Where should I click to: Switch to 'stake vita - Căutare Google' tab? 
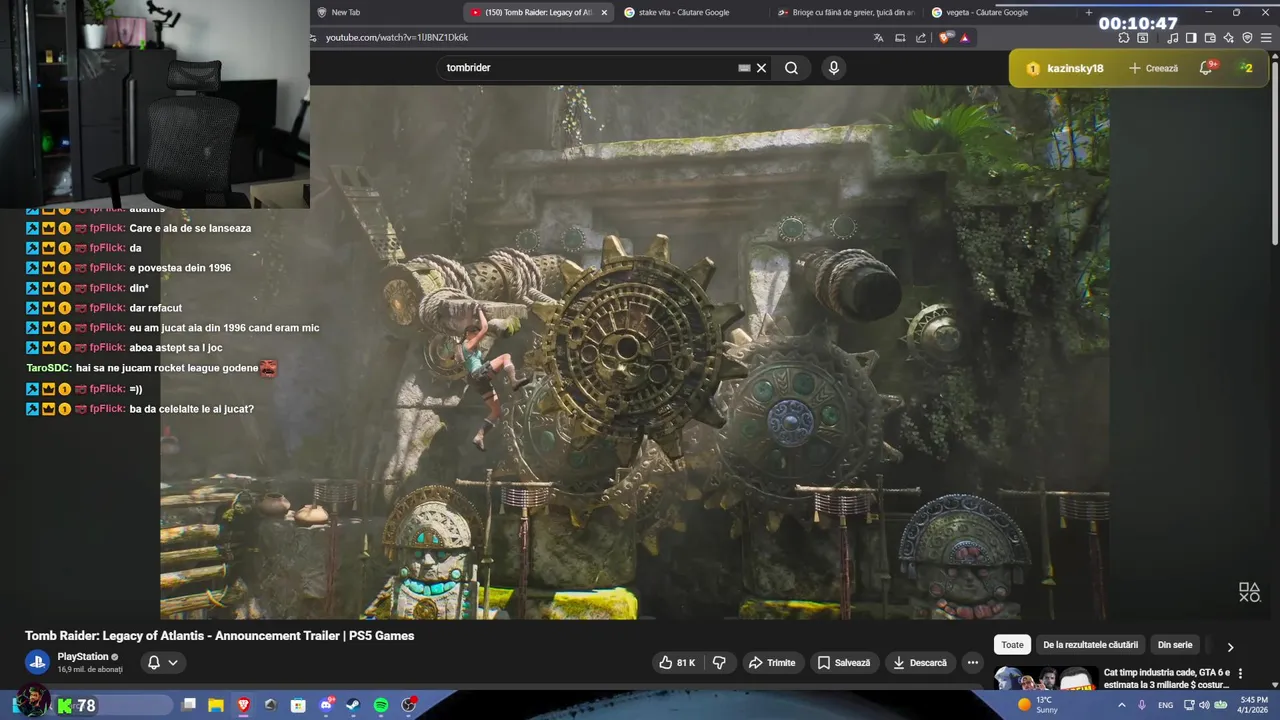[x=690, y=13]
